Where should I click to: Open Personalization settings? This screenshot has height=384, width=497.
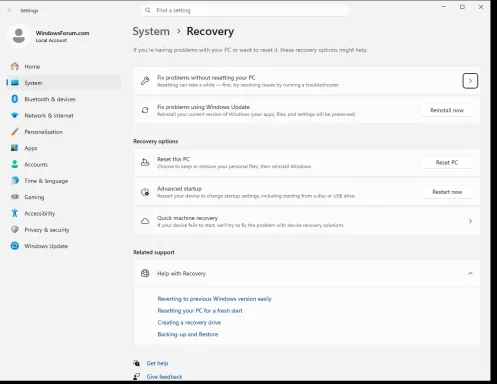pyautogui.click(x=63, y=132)
